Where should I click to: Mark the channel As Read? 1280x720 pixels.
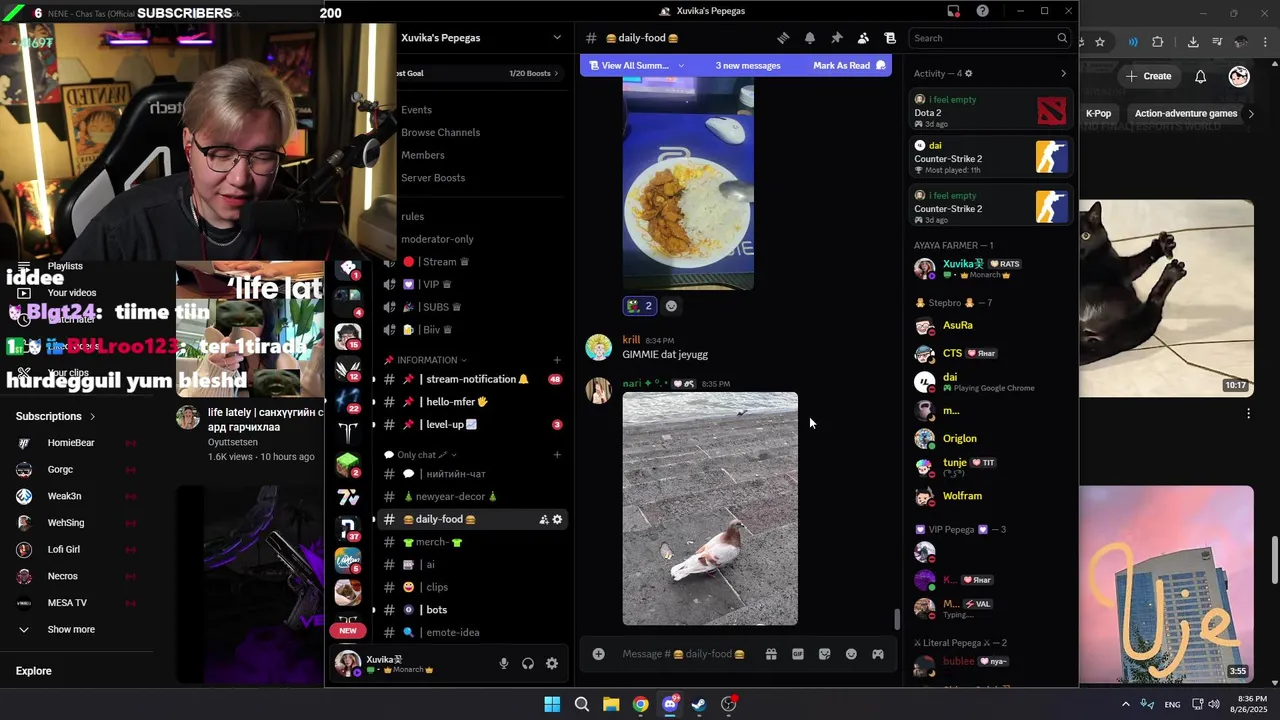point(849,66)
